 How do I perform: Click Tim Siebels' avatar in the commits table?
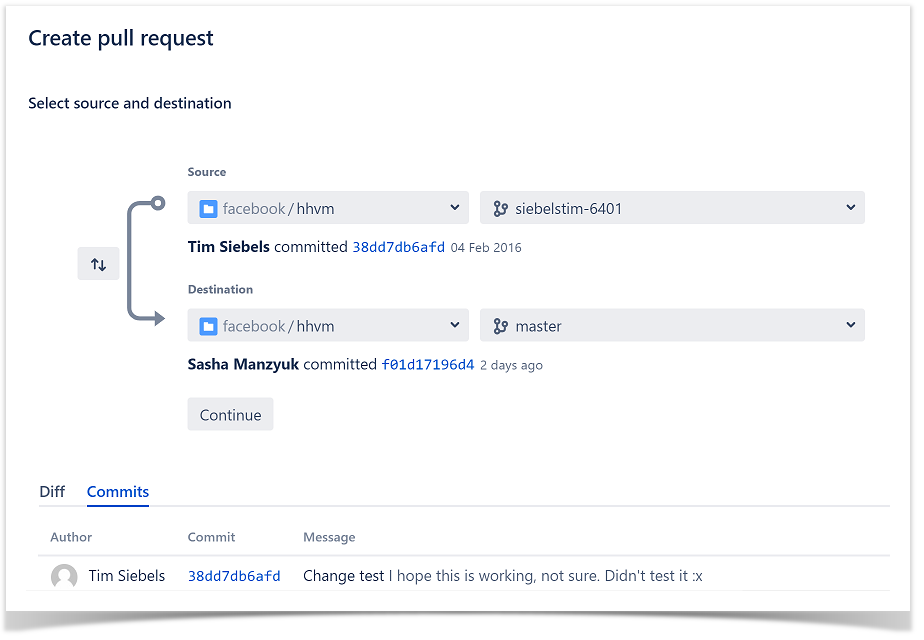[x=64, y=576]
